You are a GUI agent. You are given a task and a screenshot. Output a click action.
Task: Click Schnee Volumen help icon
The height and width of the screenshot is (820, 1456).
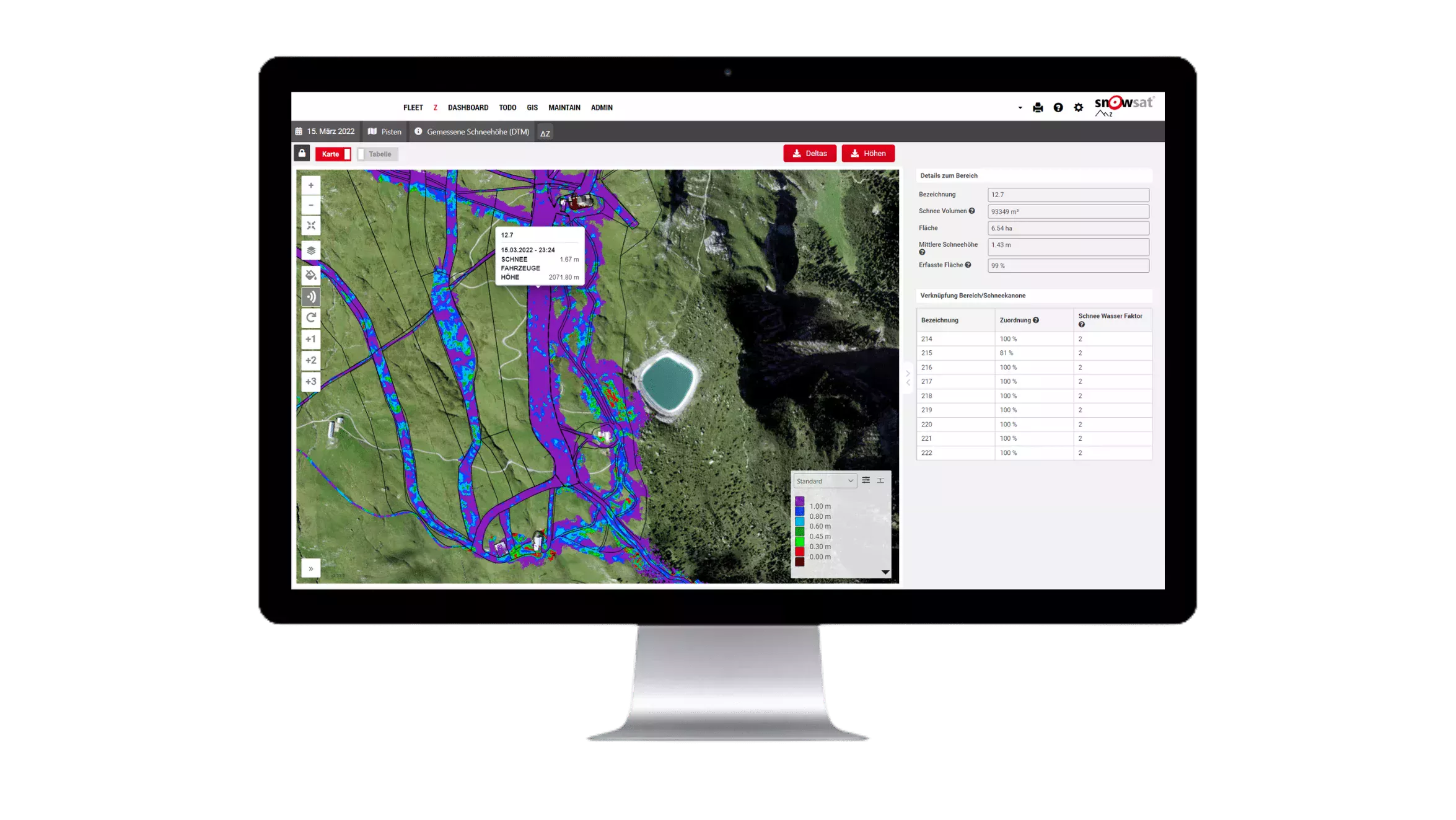(971, 211)
